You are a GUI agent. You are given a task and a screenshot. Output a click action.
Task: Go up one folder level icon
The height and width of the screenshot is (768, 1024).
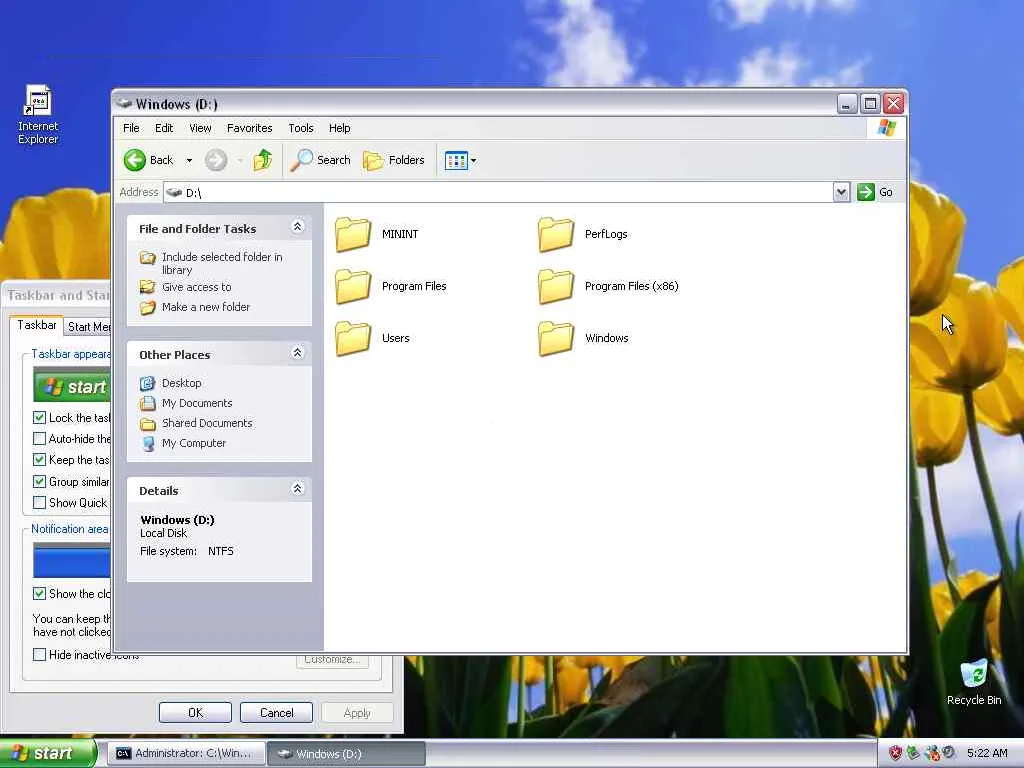pyautogui.click(x=263, y=160)
